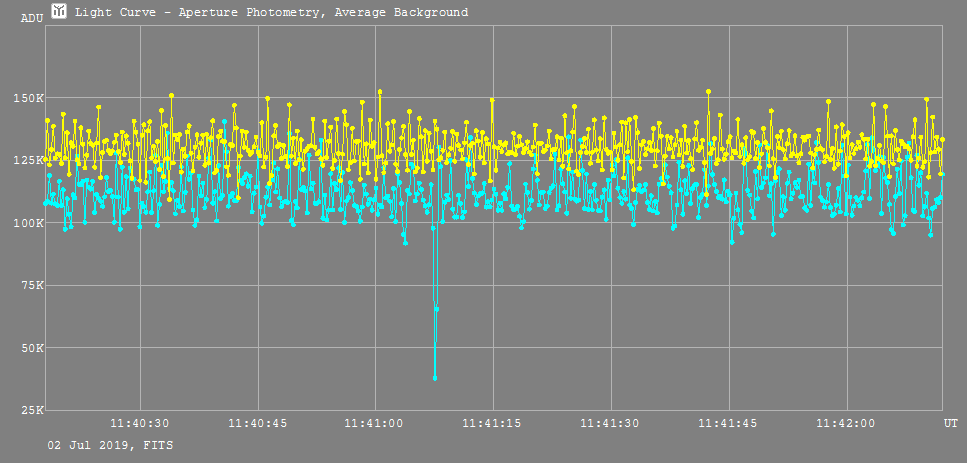Click the 25K axis value
Image resolution: width=967 pixels, height=463 pixels.
click(32, 410)
